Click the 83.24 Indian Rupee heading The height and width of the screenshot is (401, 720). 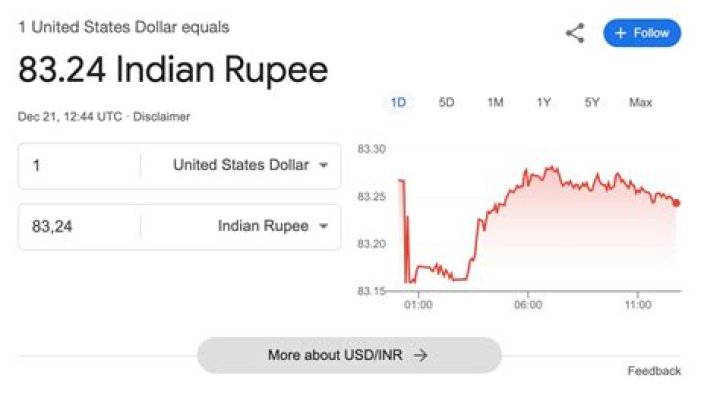click(173, 71)
